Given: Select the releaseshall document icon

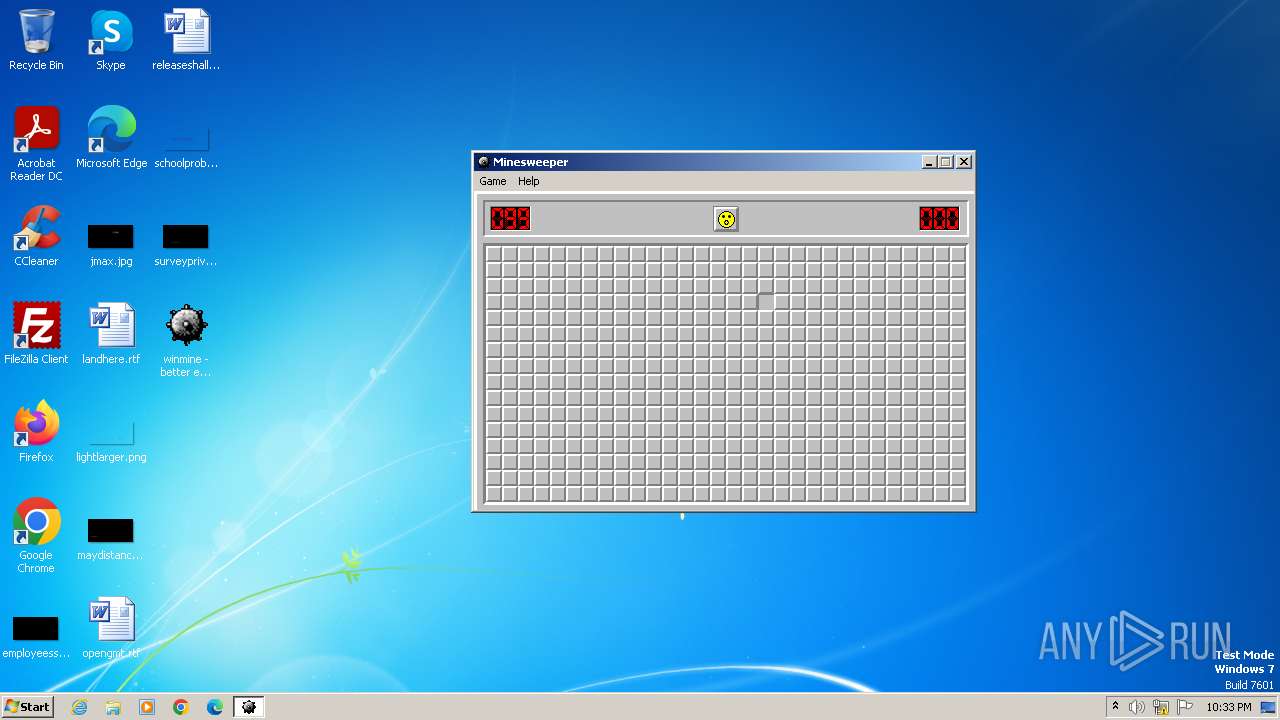Looking at the screenshot, I should point(186,41).
